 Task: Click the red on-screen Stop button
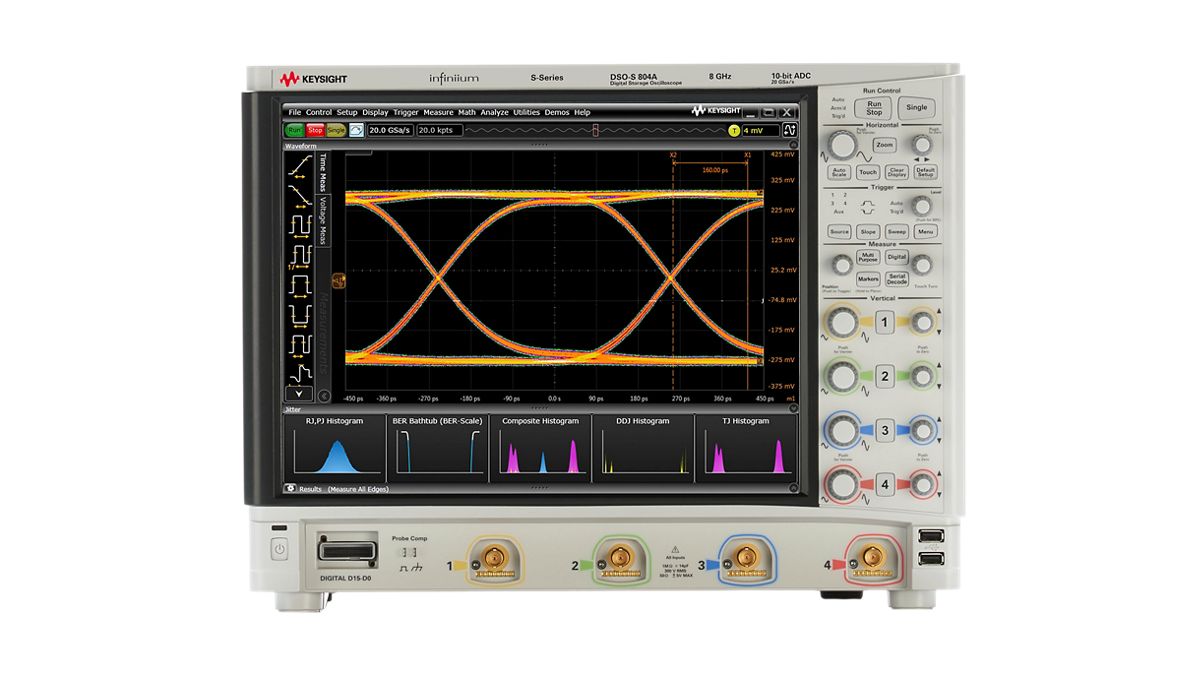click(315, 130)
